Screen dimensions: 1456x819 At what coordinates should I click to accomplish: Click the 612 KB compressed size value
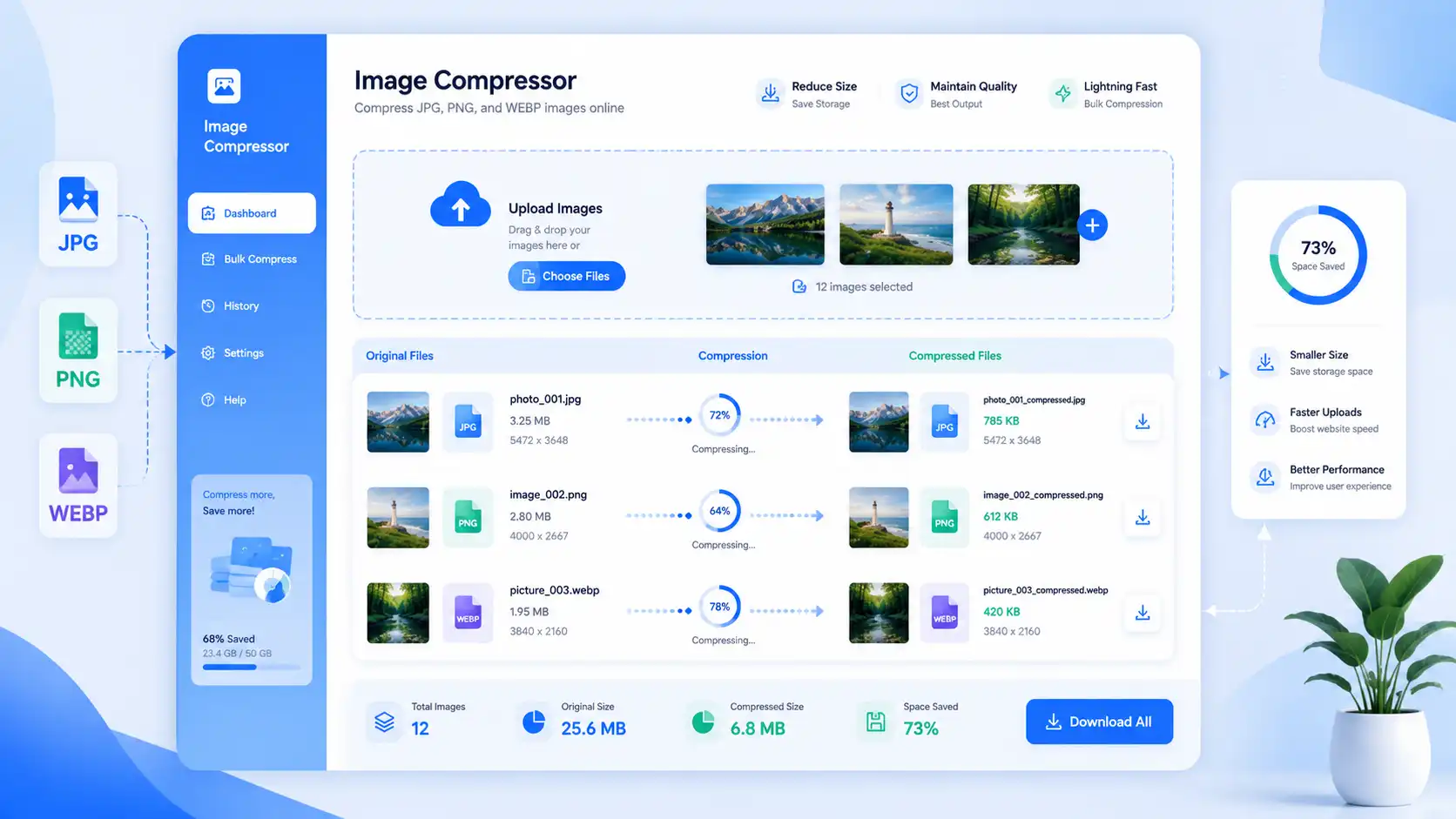point(1001,516)
